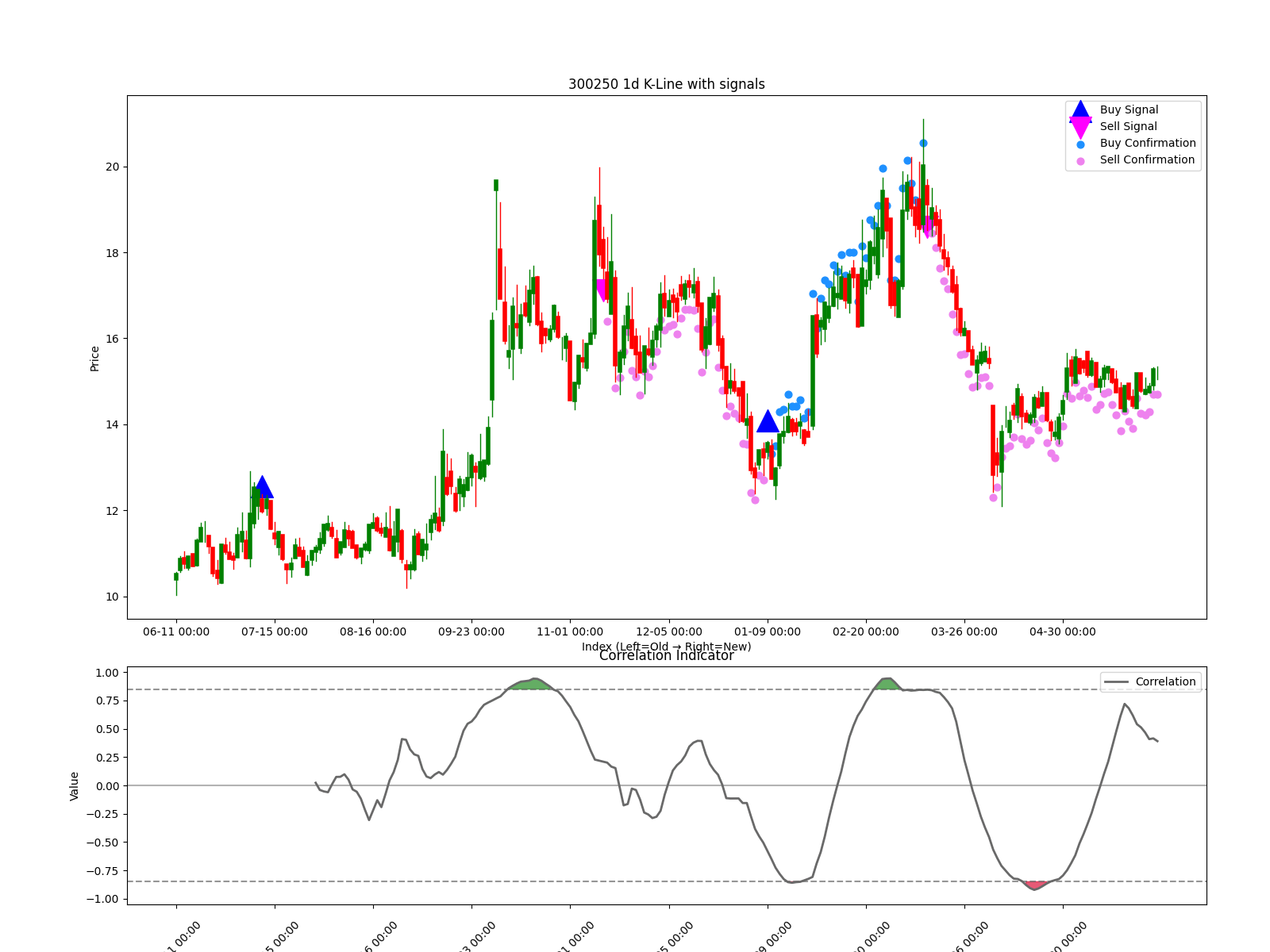Click the correlation tick label '0.50'

107,729
